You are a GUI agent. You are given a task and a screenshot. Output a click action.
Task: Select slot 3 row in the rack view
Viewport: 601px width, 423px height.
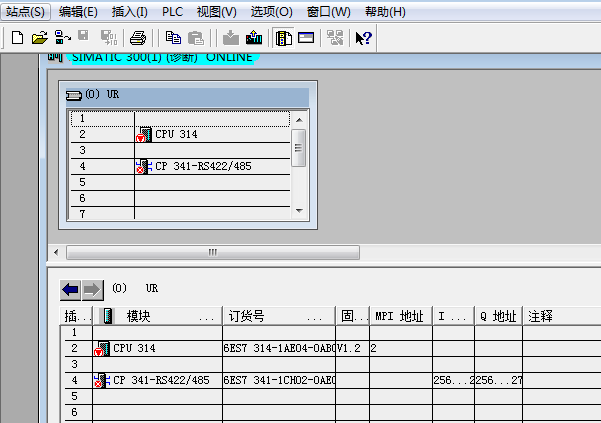[180, 150]
